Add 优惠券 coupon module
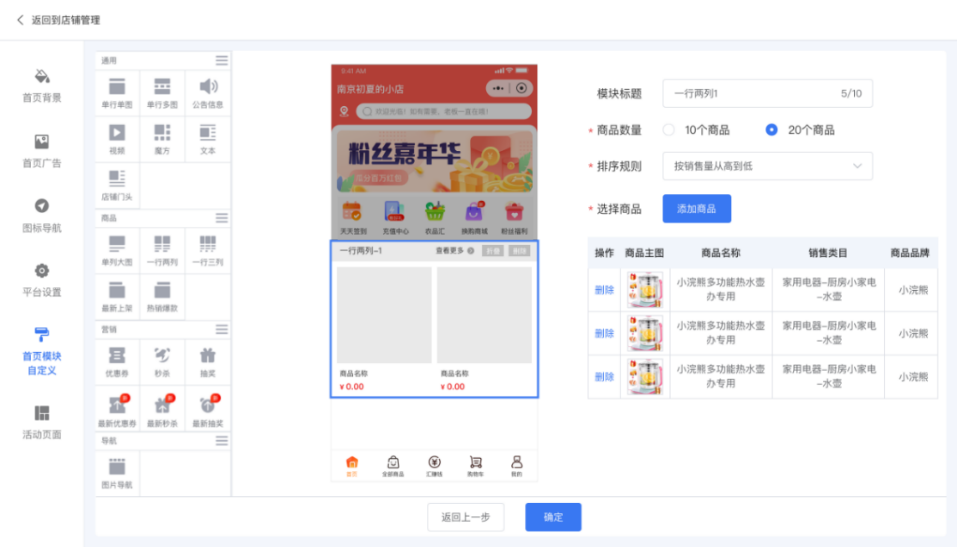The height and width of the screenshot is (547, 957). click(x=117, y=362)
